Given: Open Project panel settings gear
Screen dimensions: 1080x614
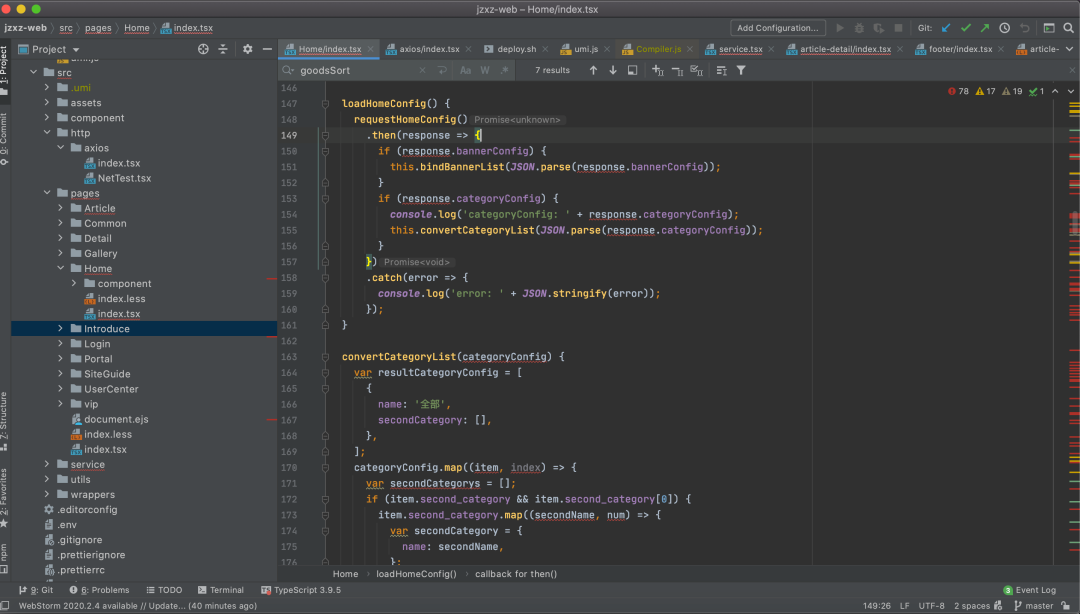Looking at the screenshot, I should pyautogui.click(x=248, y=49).
